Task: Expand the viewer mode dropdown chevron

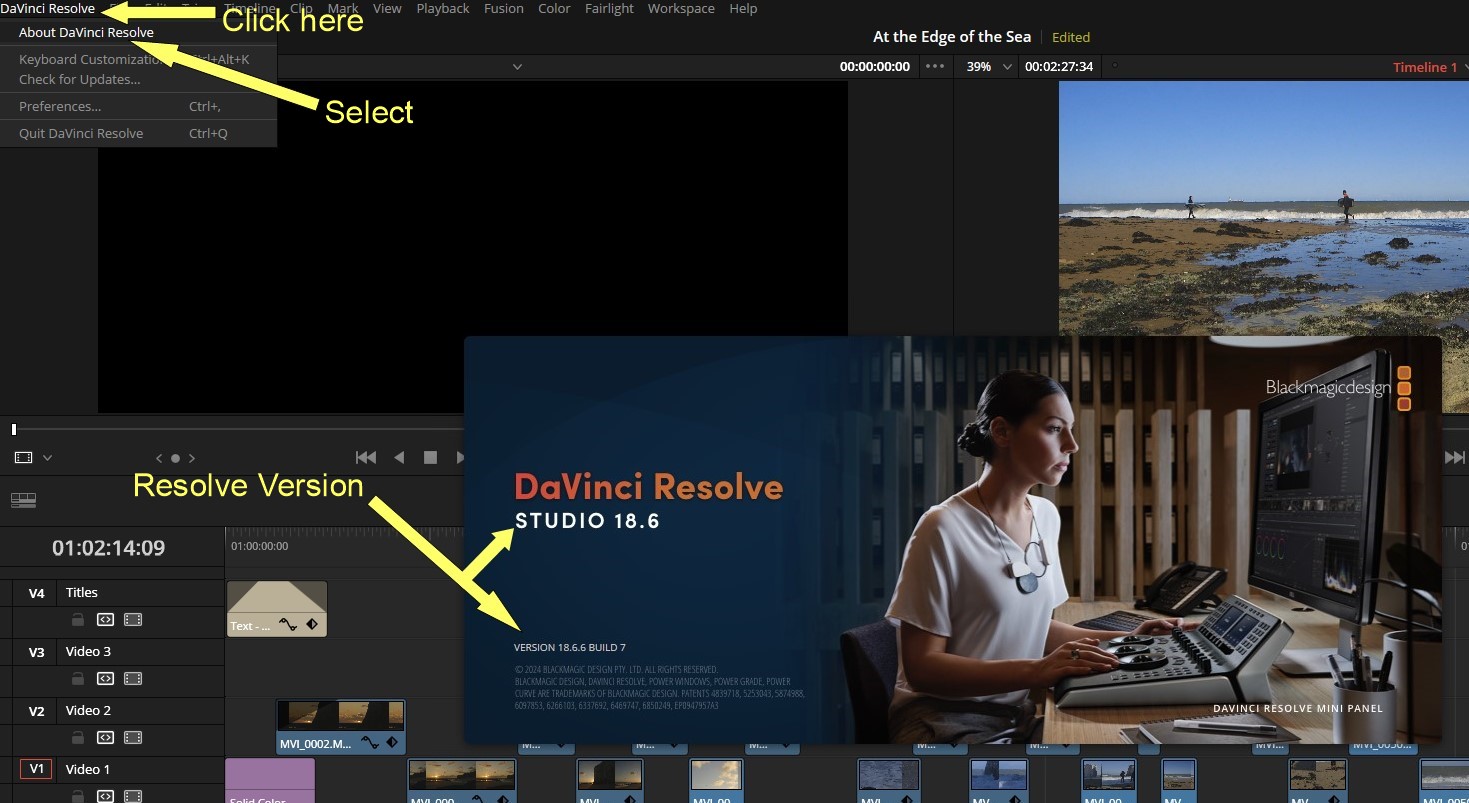Action: pos(47,458)
